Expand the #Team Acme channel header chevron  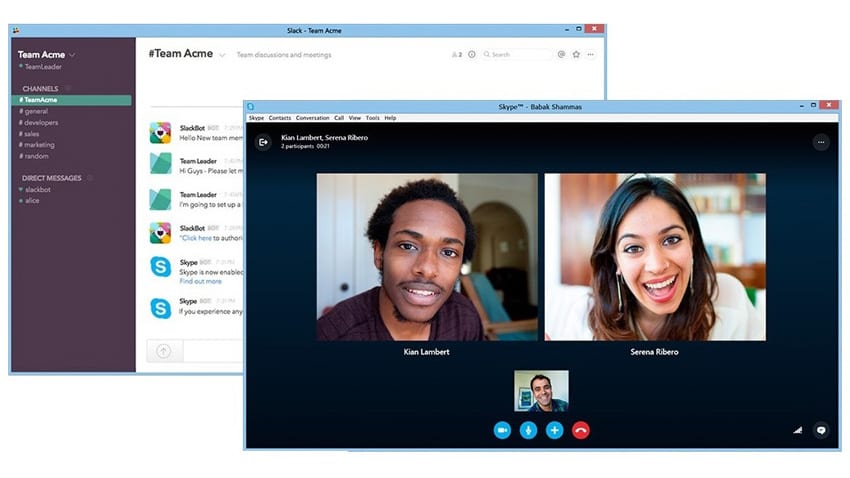pos(222,55)
